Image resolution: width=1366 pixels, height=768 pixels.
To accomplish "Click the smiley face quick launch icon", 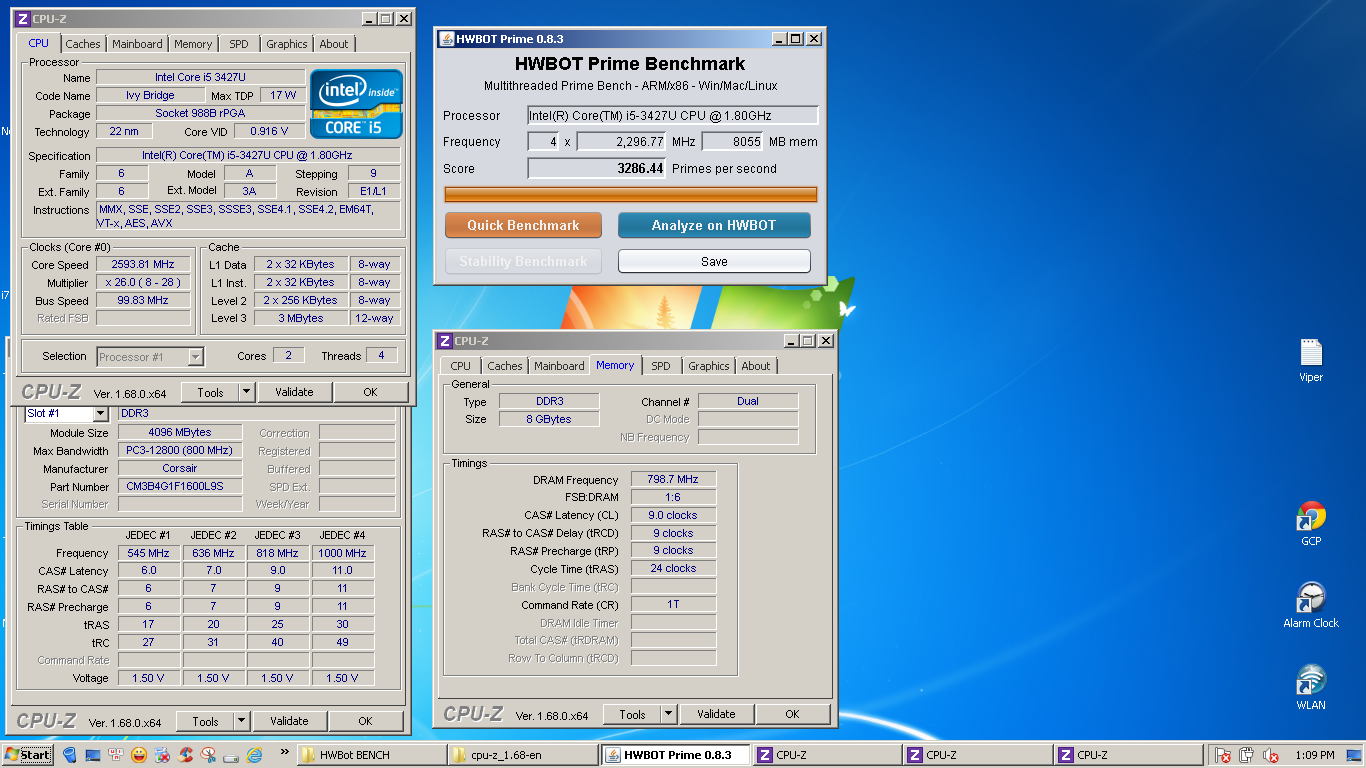I will click(x=139, y=755).
